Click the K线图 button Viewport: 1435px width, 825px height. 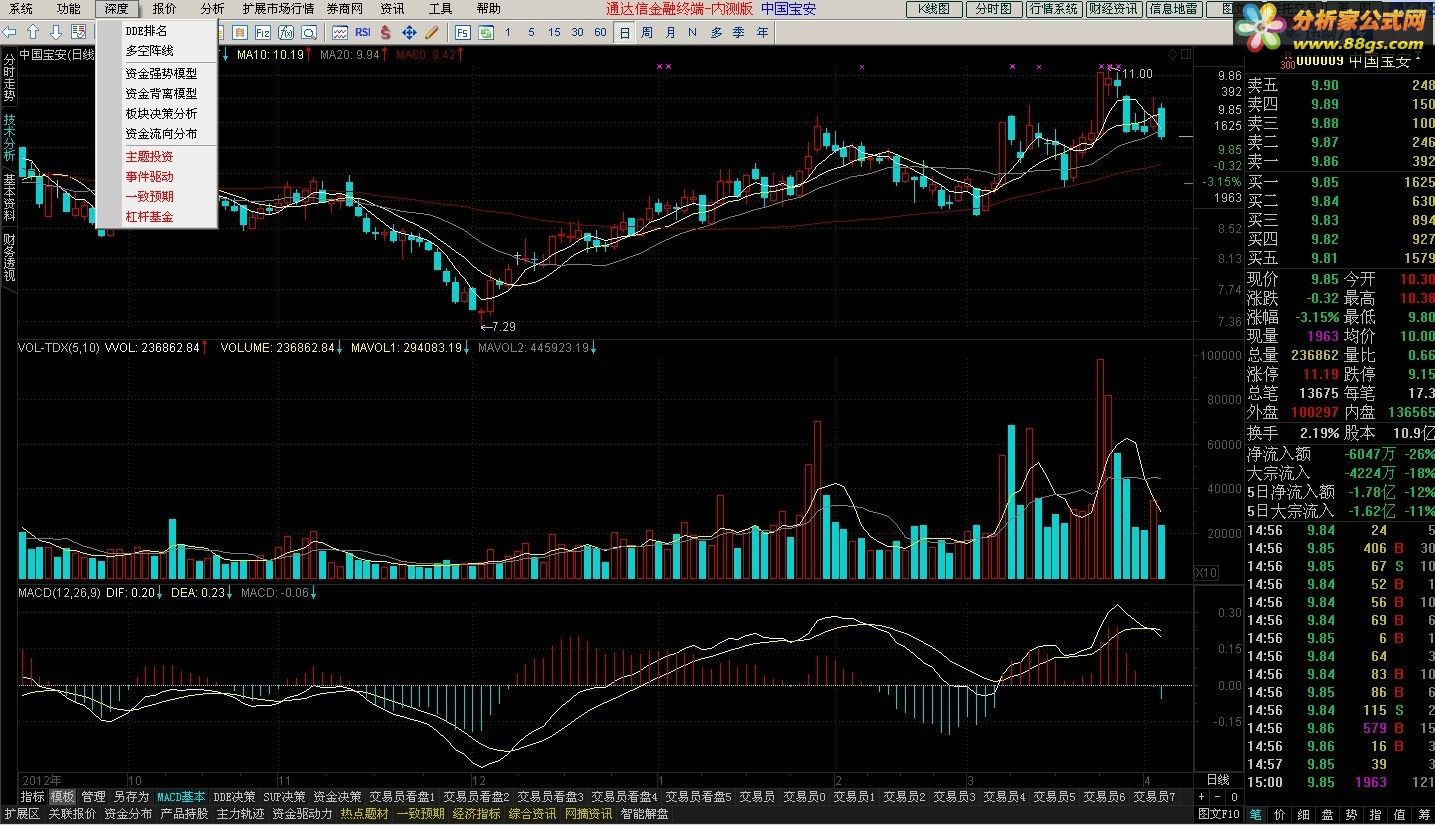coord(934,9)
